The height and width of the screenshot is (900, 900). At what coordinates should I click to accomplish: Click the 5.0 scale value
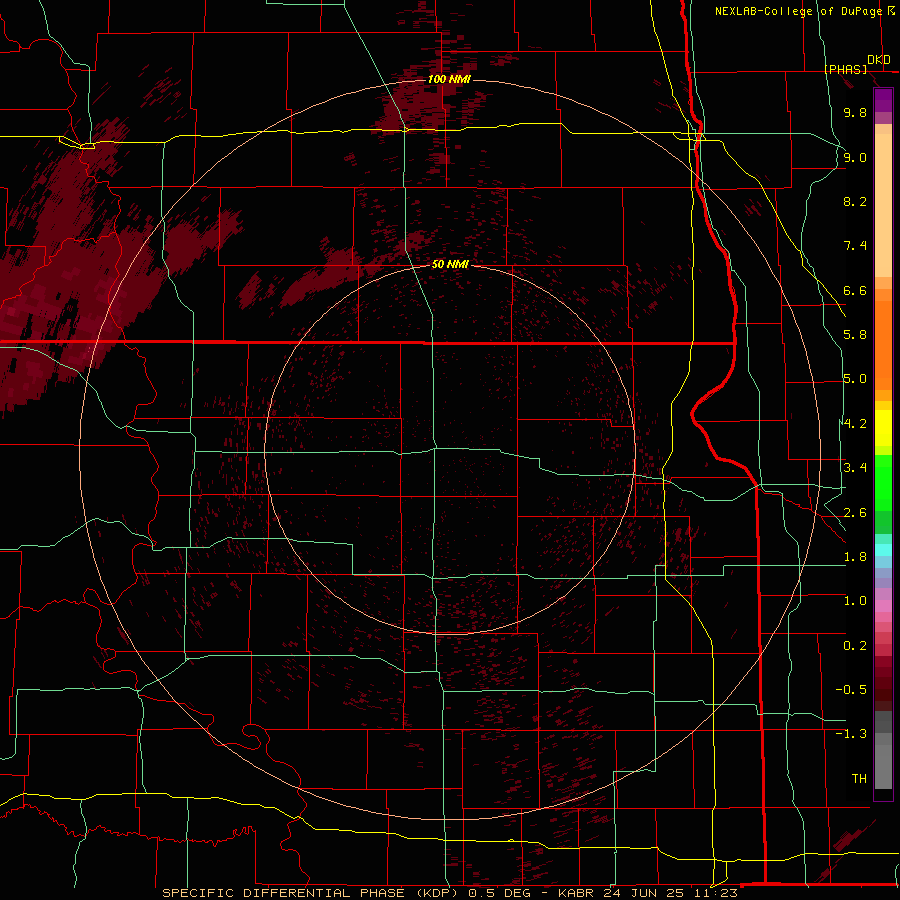855,379
